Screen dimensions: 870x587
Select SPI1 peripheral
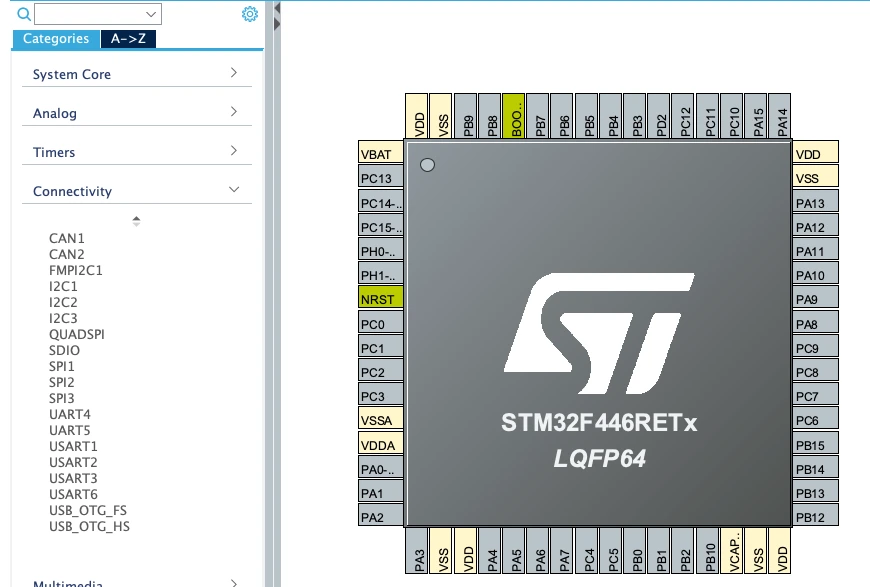coord(62,366)
